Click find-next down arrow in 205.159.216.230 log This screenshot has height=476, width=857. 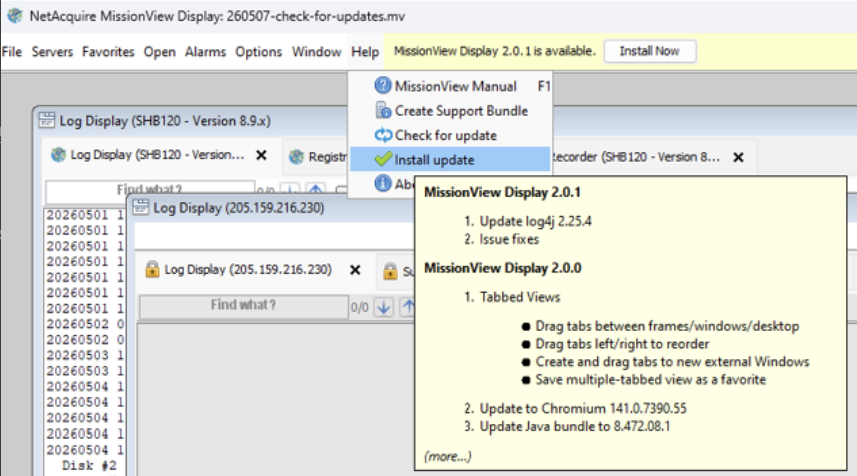click(384, 307)
